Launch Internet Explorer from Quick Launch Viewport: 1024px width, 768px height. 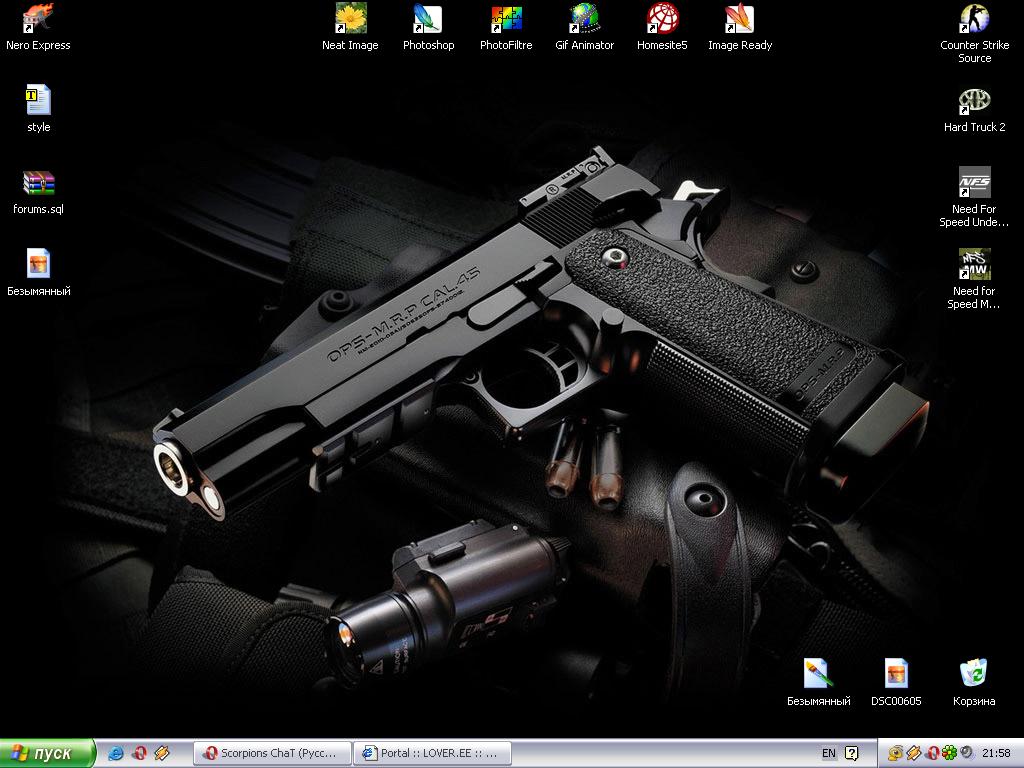point(116,753)
